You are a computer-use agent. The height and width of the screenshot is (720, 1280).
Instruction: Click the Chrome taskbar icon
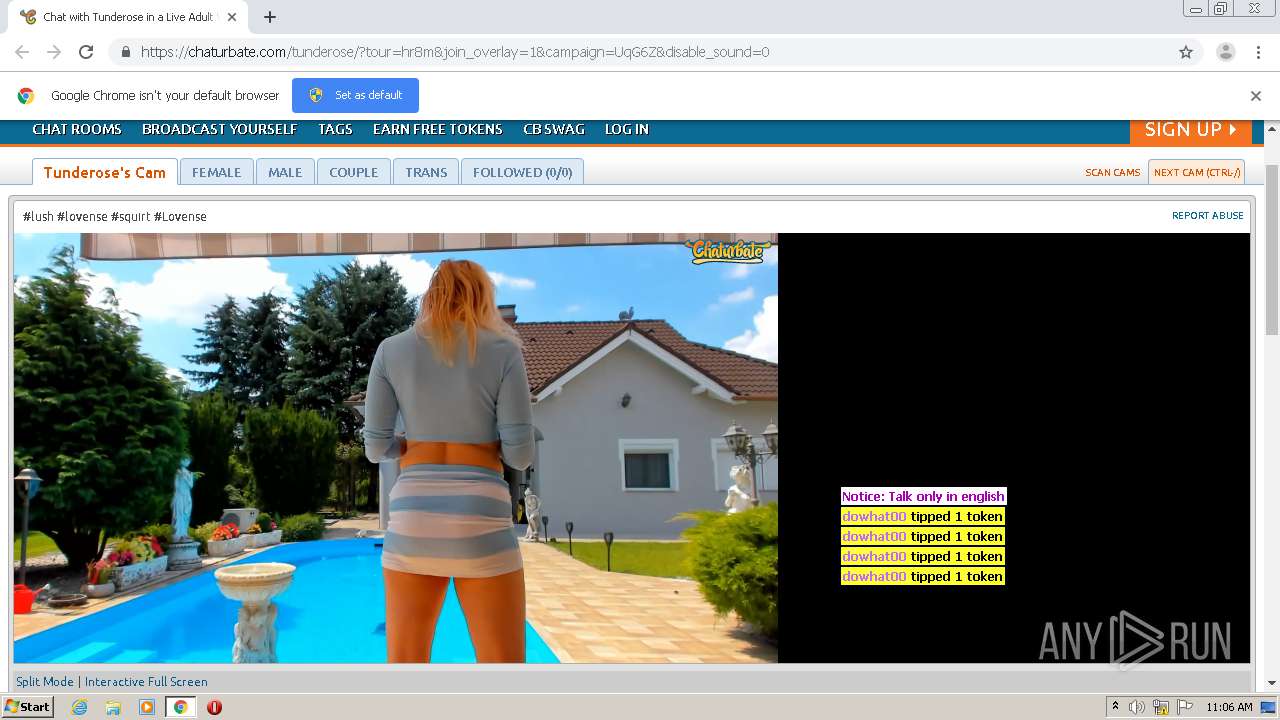(x=181, y=707)
